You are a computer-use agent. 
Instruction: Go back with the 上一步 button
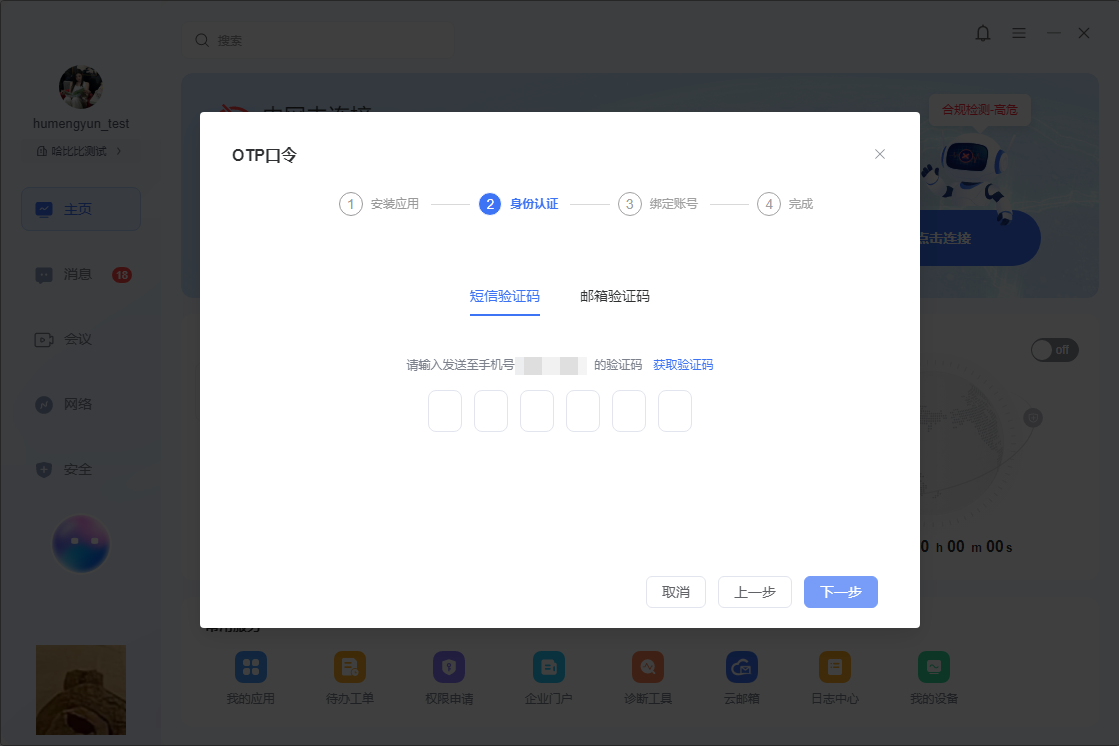pyautogui.click(x=755, y=592)
